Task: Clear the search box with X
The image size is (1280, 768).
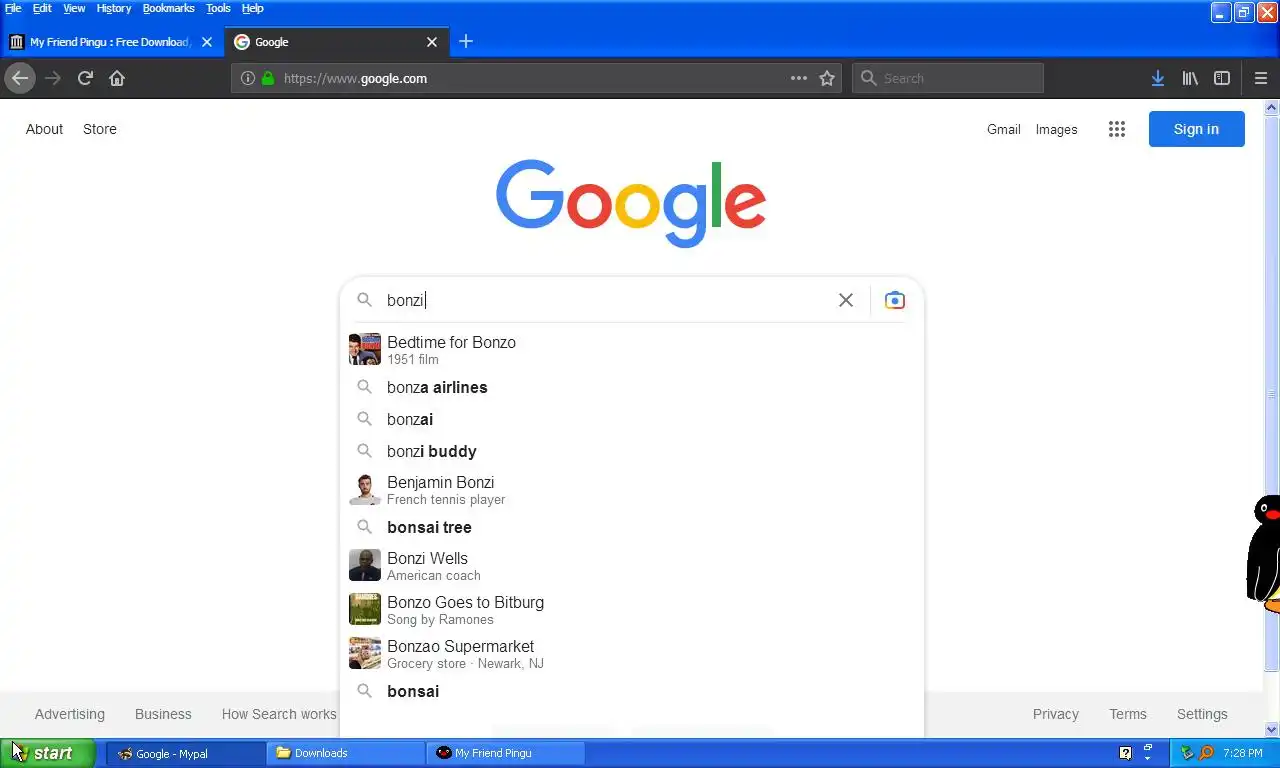Action: (846, 300)
